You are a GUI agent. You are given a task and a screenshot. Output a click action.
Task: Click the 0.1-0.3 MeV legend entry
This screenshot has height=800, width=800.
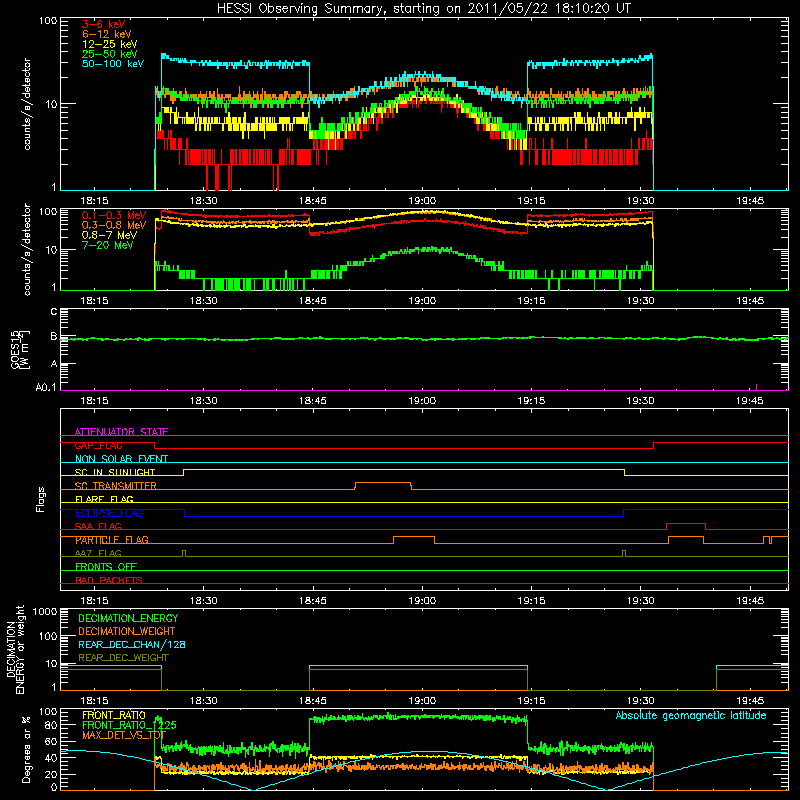point(114,215)
